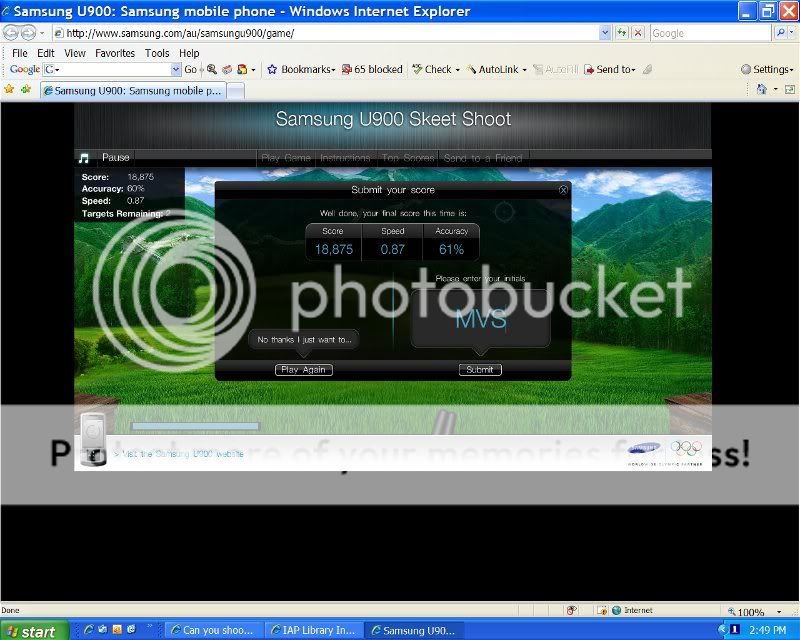This screenshot has height=640, width=800.
Task: Expand the Quick Launch overflow chevron
Action: click(150, 627)
